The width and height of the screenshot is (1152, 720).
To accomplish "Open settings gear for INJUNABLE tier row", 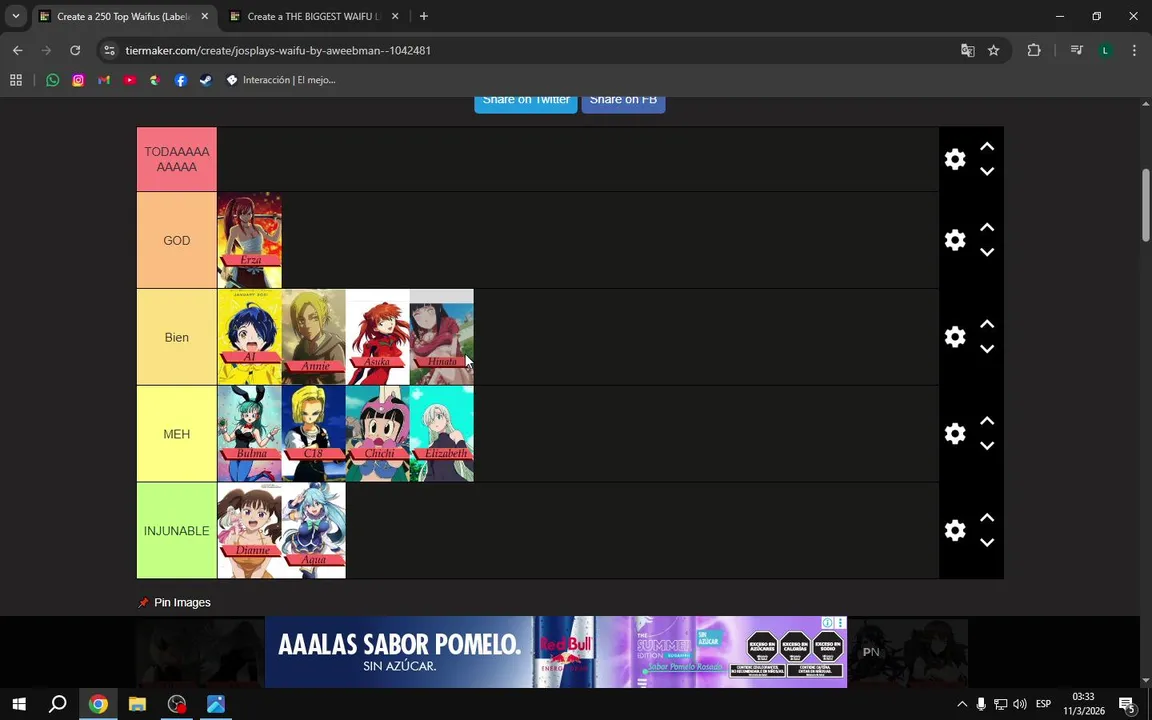I will tap(954, 530).
